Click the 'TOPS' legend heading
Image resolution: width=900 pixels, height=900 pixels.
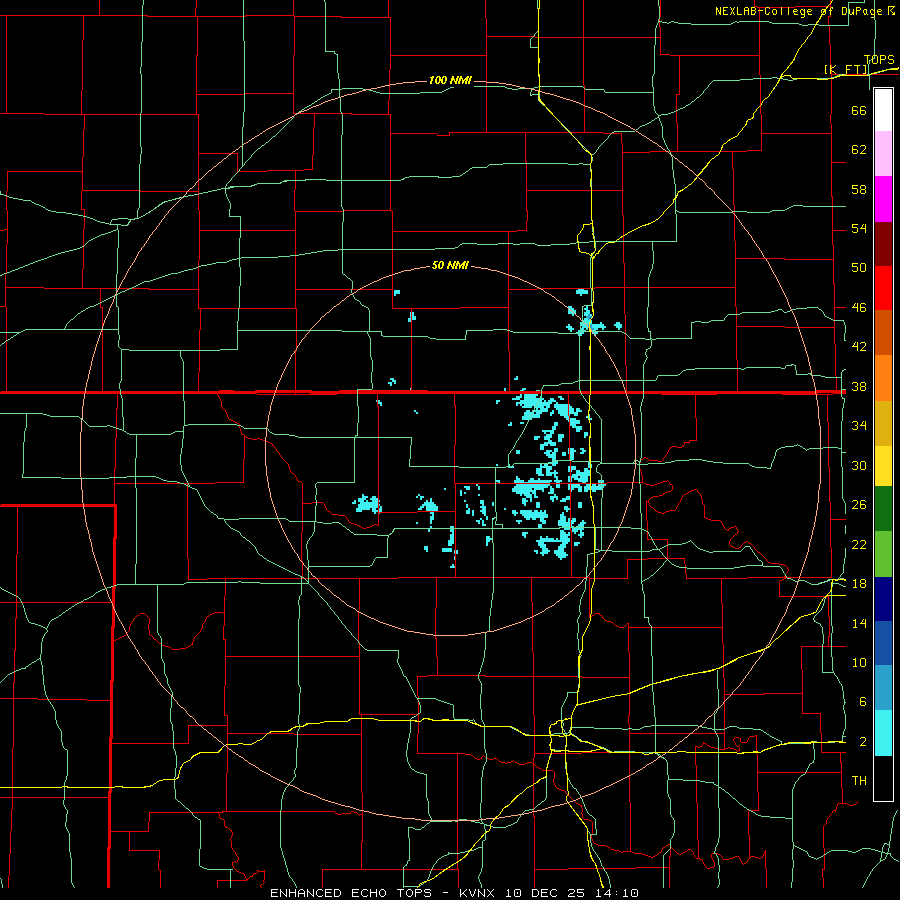point(879,60)
